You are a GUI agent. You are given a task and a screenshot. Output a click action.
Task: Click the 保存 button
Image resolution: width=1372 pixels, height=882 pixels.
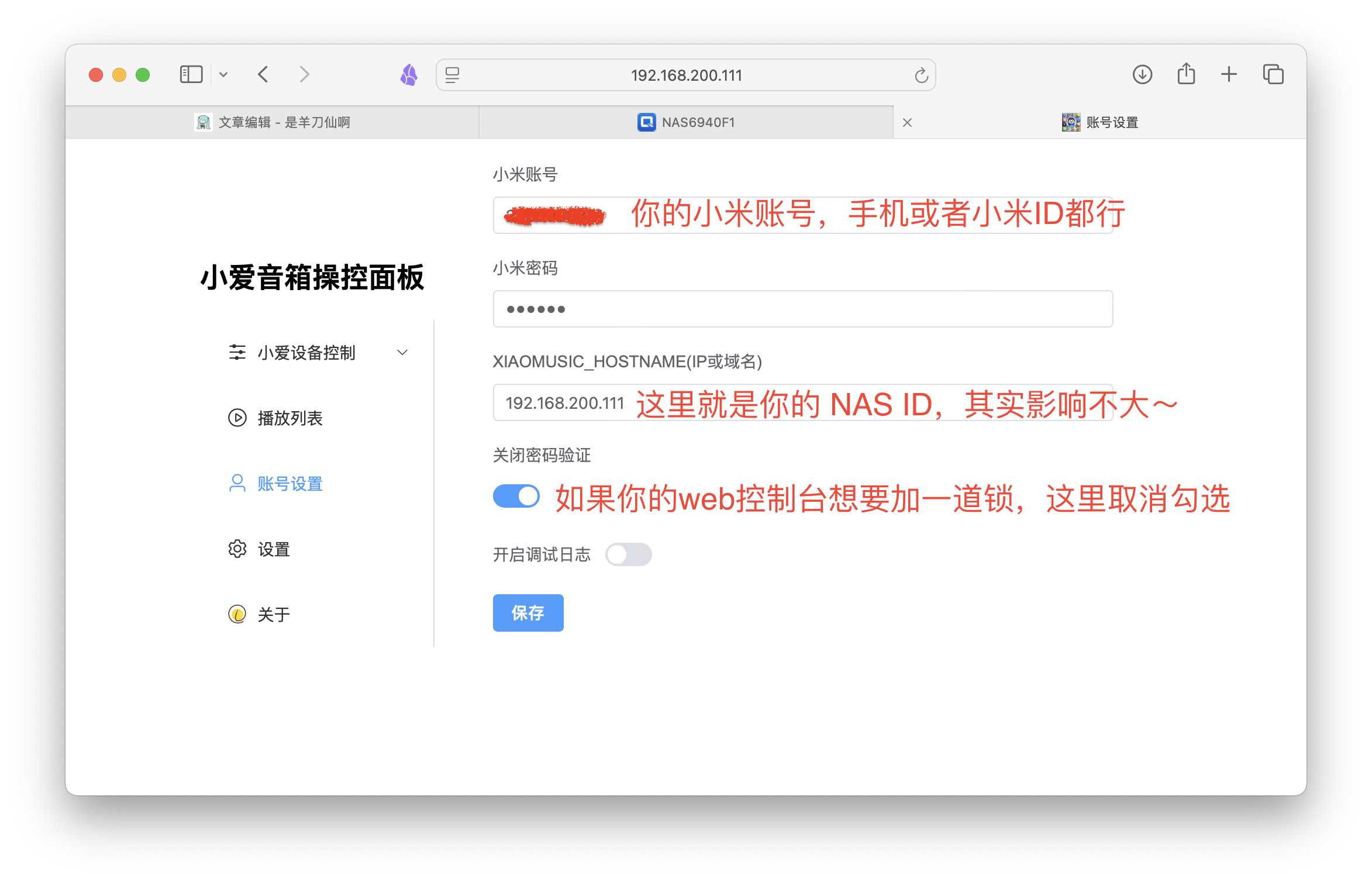[528, 612]
